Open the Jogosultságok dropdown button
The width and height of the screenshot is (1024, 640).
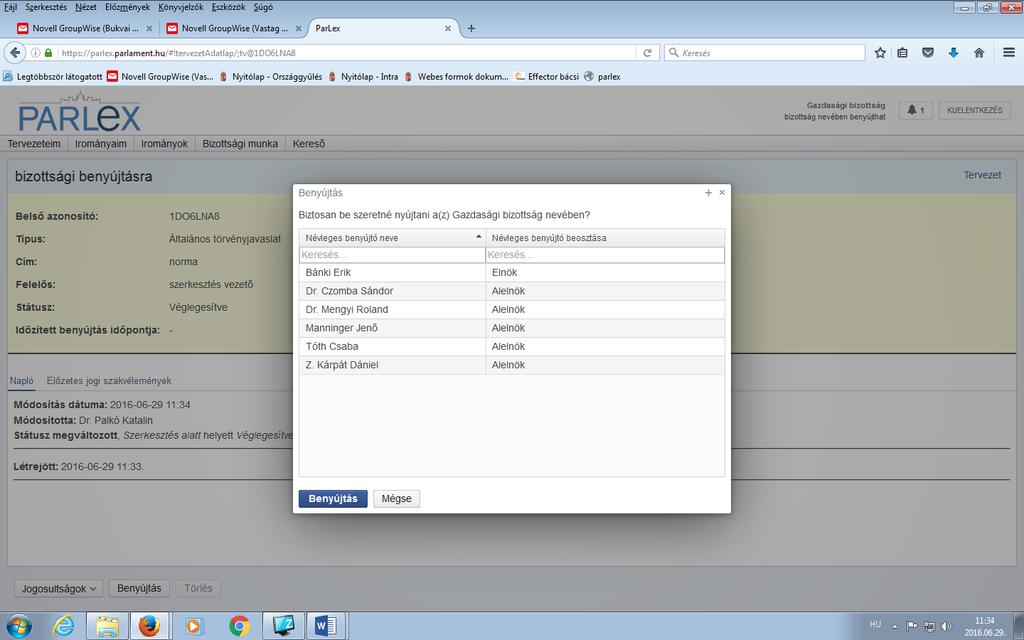click(59, 588)
